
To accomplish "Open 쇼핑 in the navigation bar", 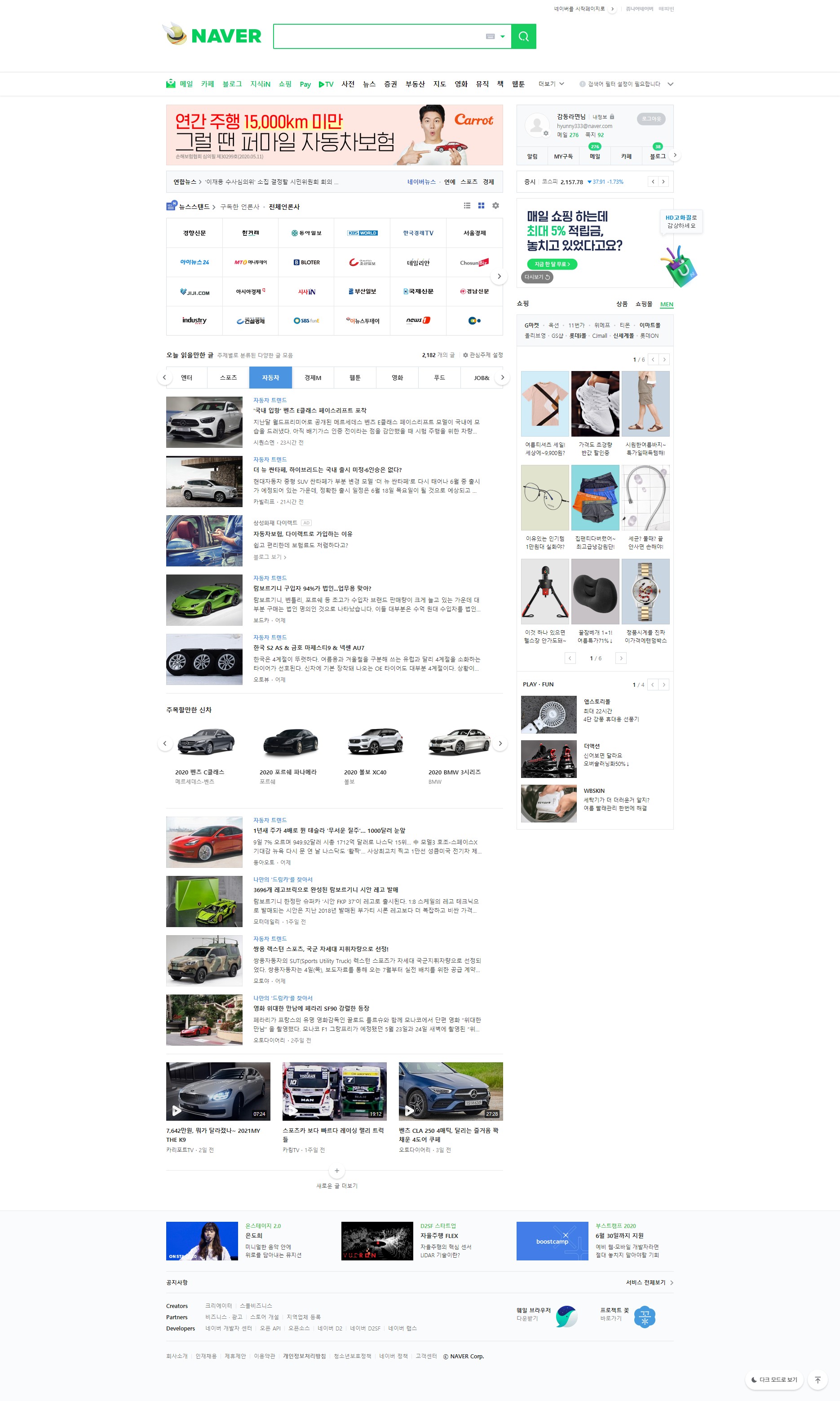I will pos(285,84).
